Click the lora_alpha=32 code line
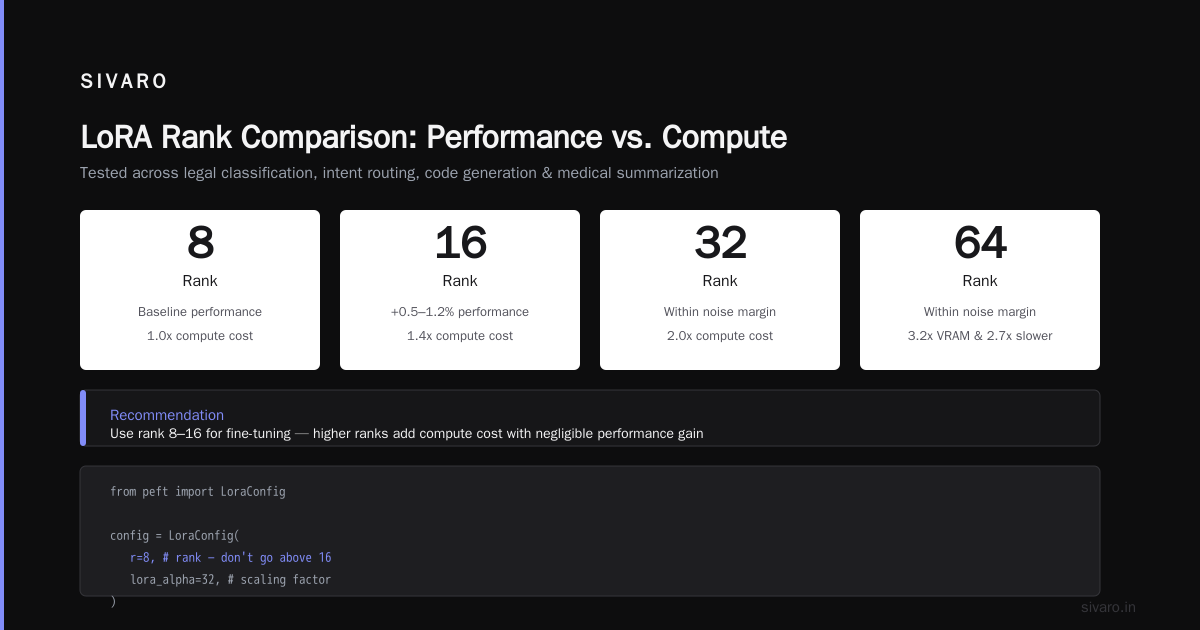Screen dimensions: 1200x630 230,580
